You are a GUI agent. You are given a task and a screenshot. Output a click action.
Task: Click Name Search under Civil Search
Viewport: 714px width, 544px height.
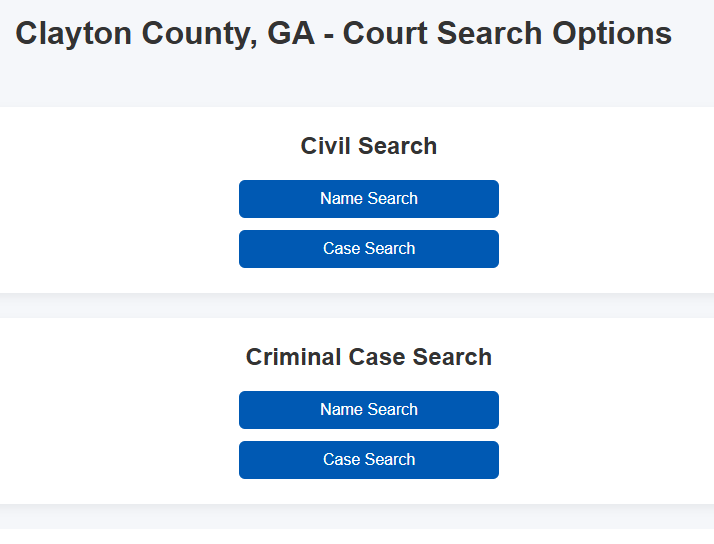point(368,199)
